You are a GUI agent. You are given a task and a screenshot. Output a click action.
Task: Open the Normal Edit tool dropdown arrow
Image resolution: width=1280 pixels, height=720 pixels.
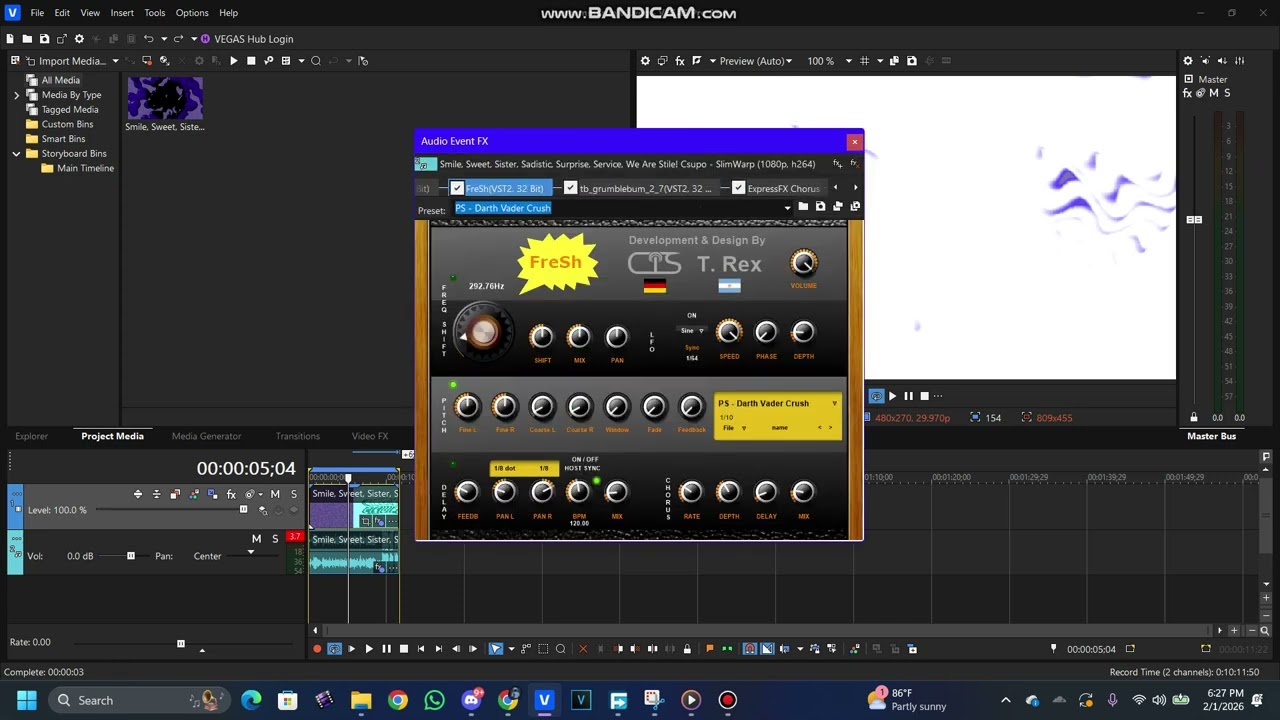point(510,649)
